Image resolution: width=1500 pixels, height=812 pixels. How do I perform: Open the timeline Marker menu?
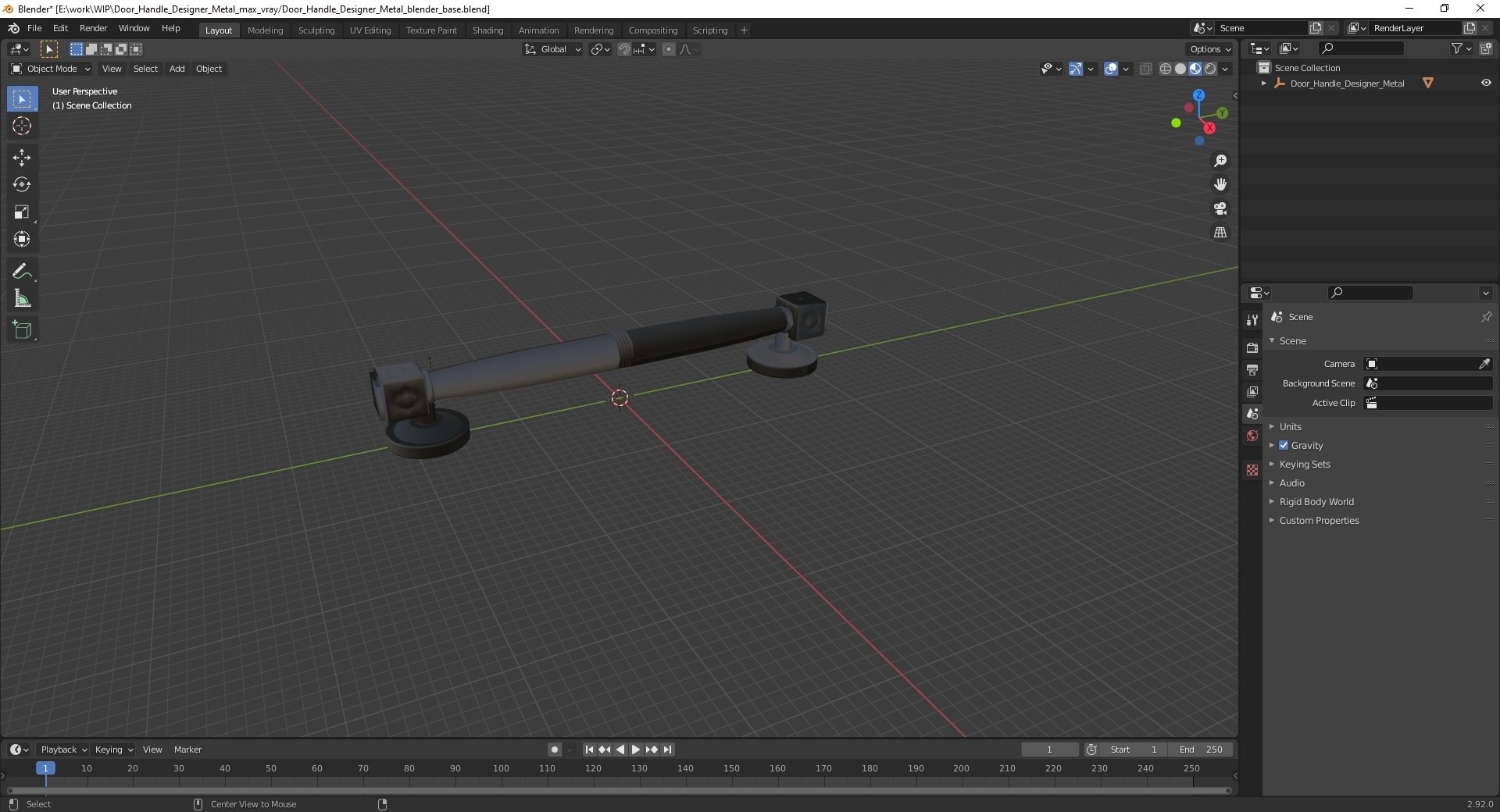[187, 750]
